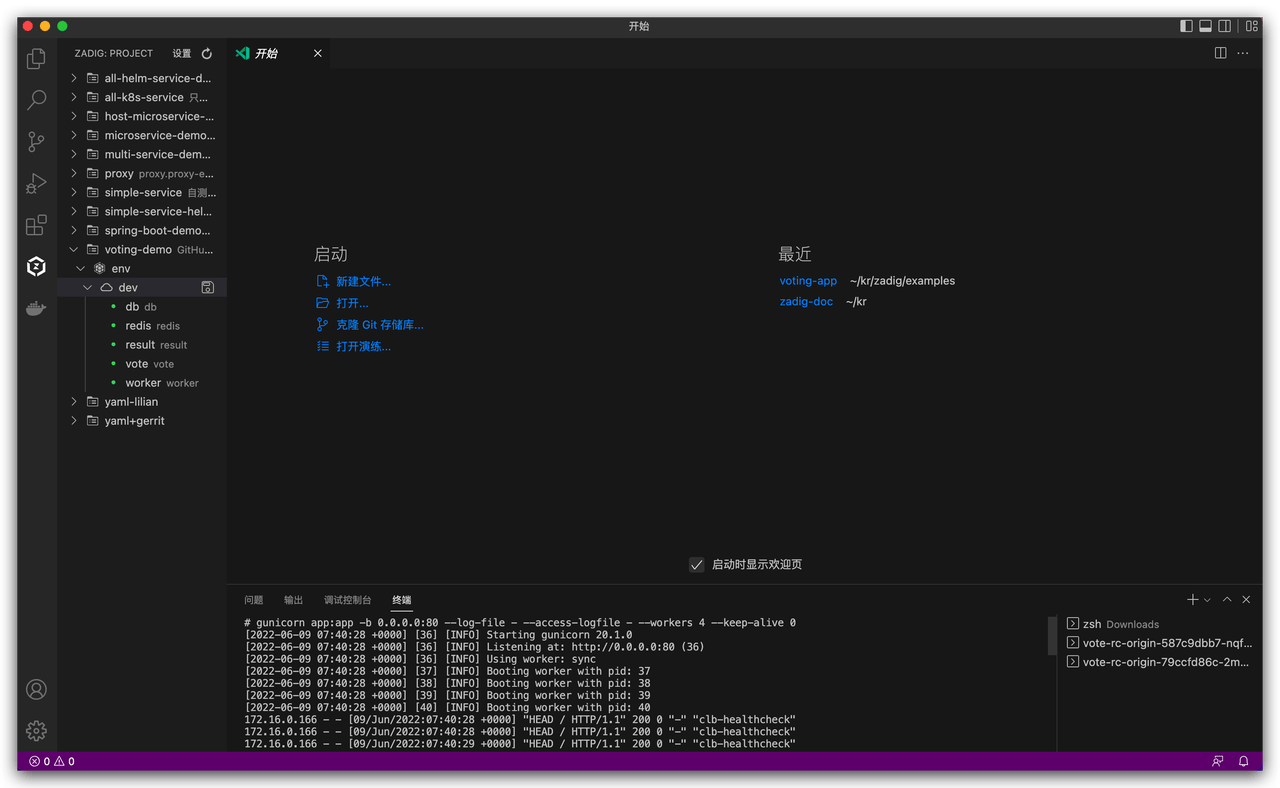Uncheck 启动时显示欢迎页 on the welcome page

[x=696, y=564]
